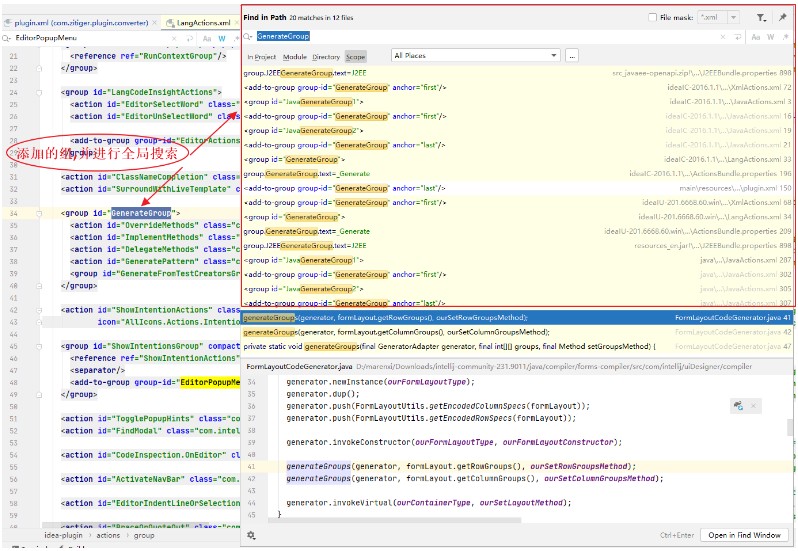Click actions breadcrumb
This screenshot has width=798, height=551.
point(108,535)
